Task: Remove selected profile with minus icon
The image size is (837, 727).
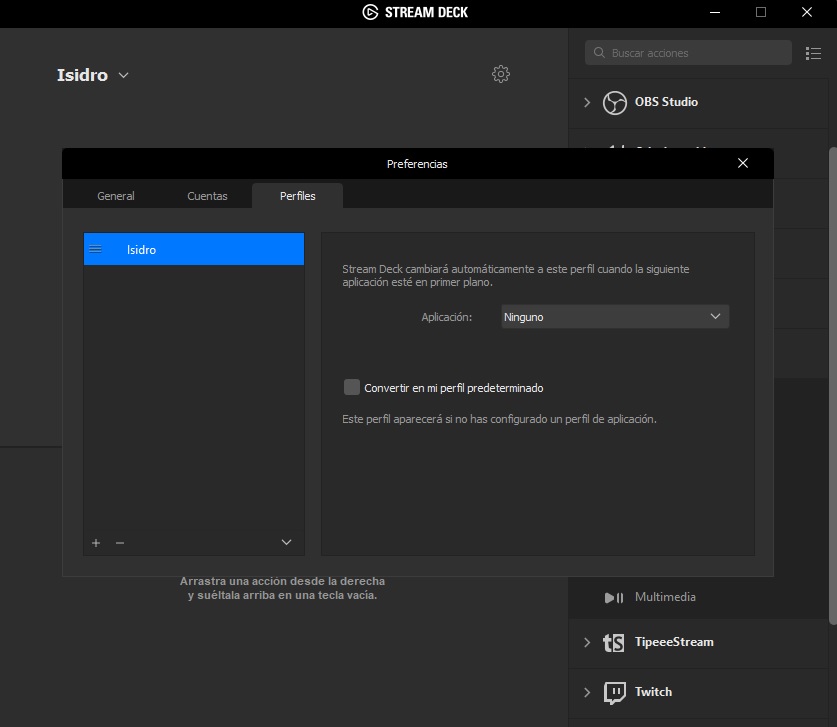Action: pyautogui.click(x=120, y=543)
